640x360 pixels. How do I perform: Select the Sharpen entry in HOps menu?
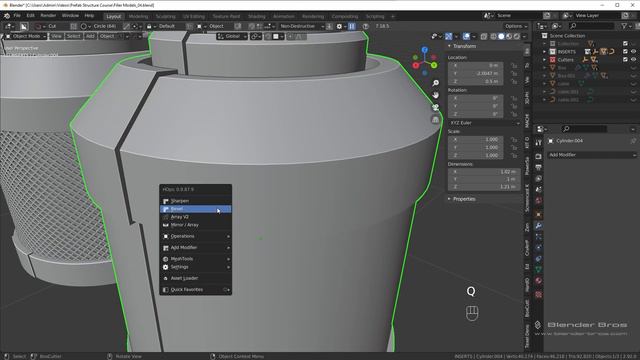(x=196, y=201)
